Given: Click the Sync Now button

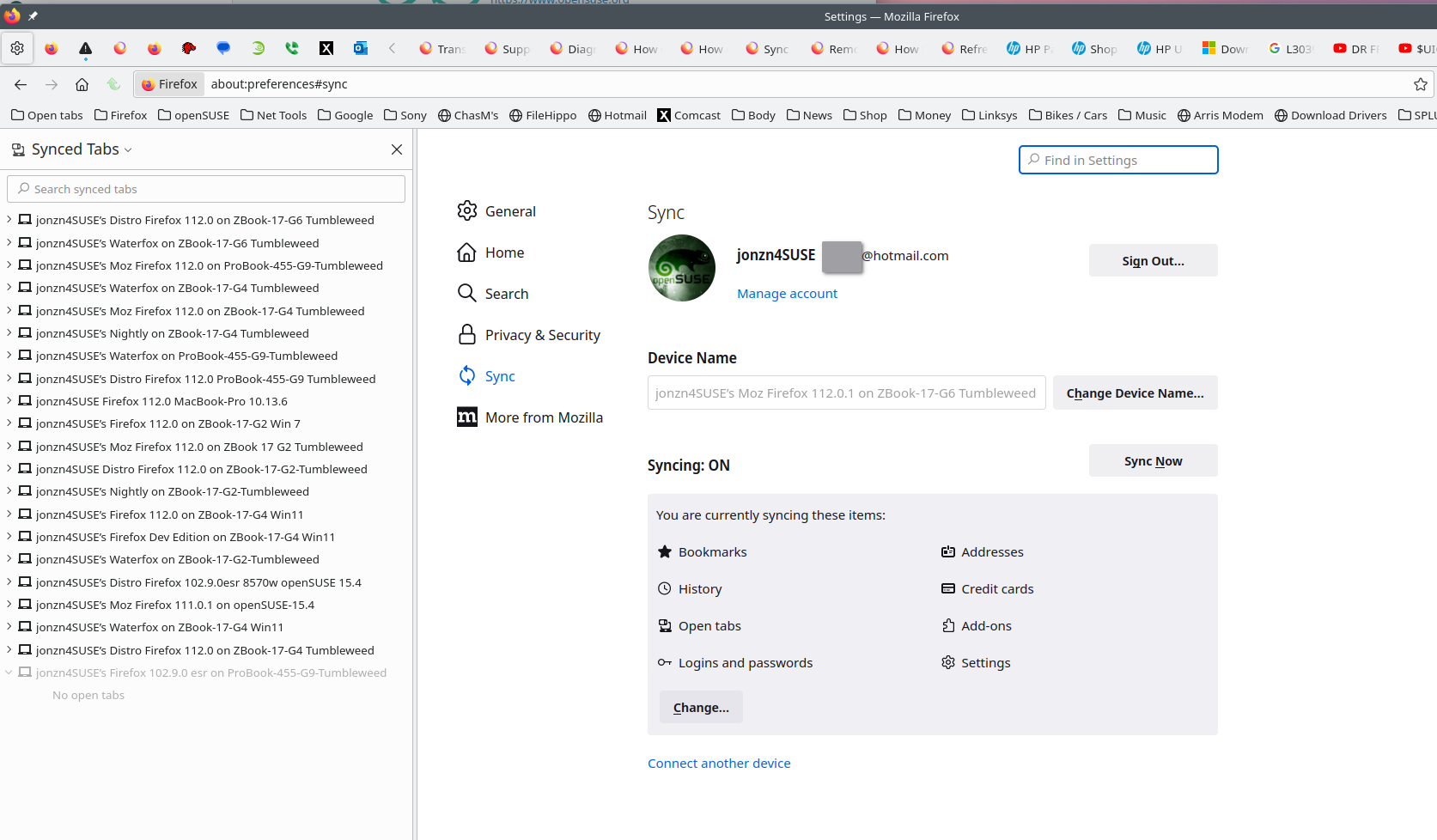Looking at the screenshot, I should (1153, 461).
